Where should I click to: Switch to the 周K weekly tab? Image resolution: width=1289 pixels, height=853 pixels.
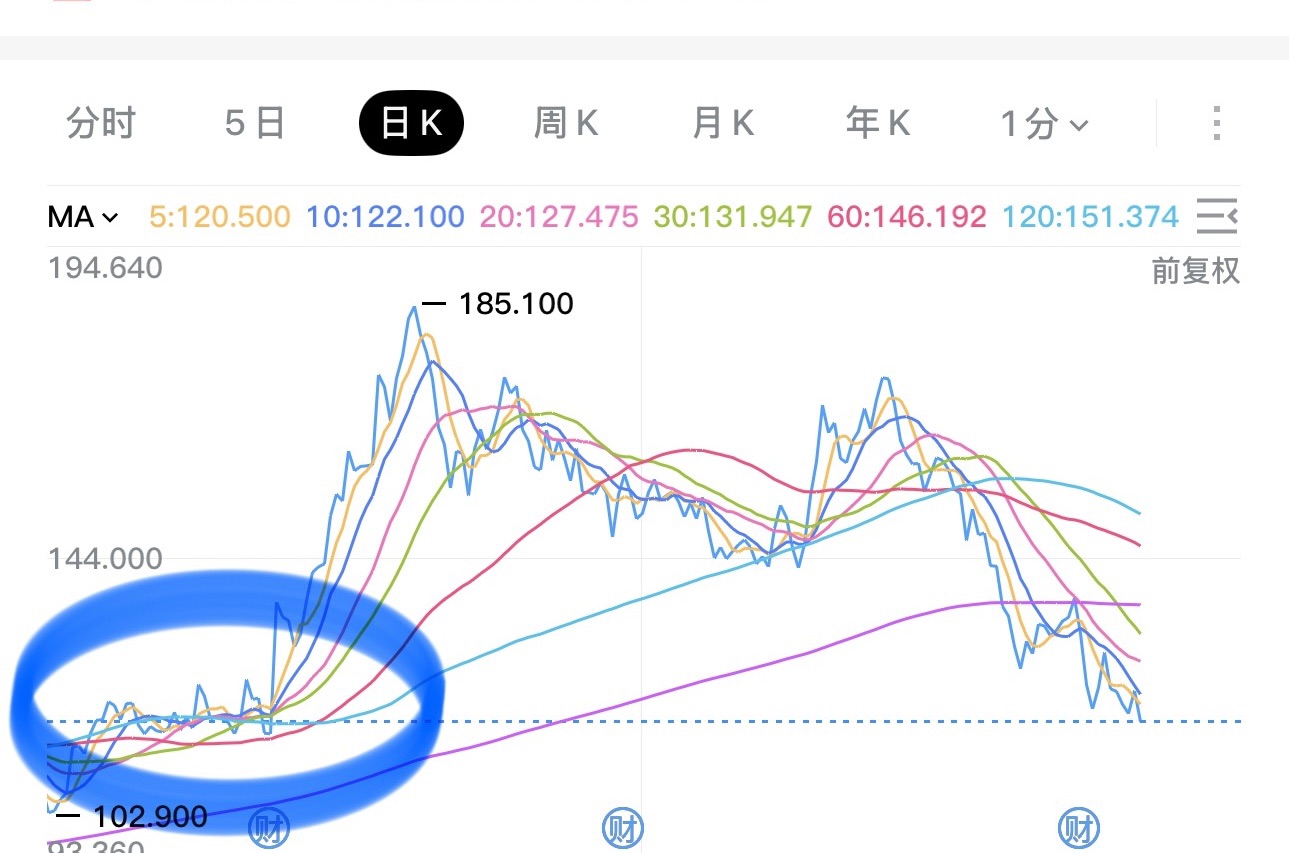(x=566, y=123)
